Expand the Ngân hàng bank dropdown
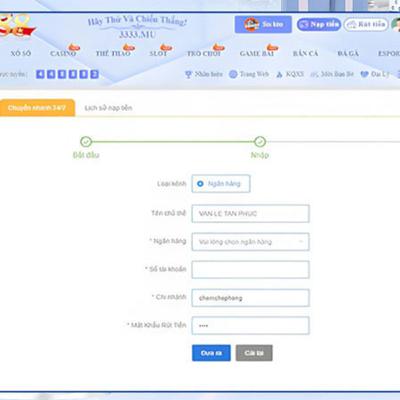Screen dimensions: 400x400 pyautogui.click(x=250, y=242)
